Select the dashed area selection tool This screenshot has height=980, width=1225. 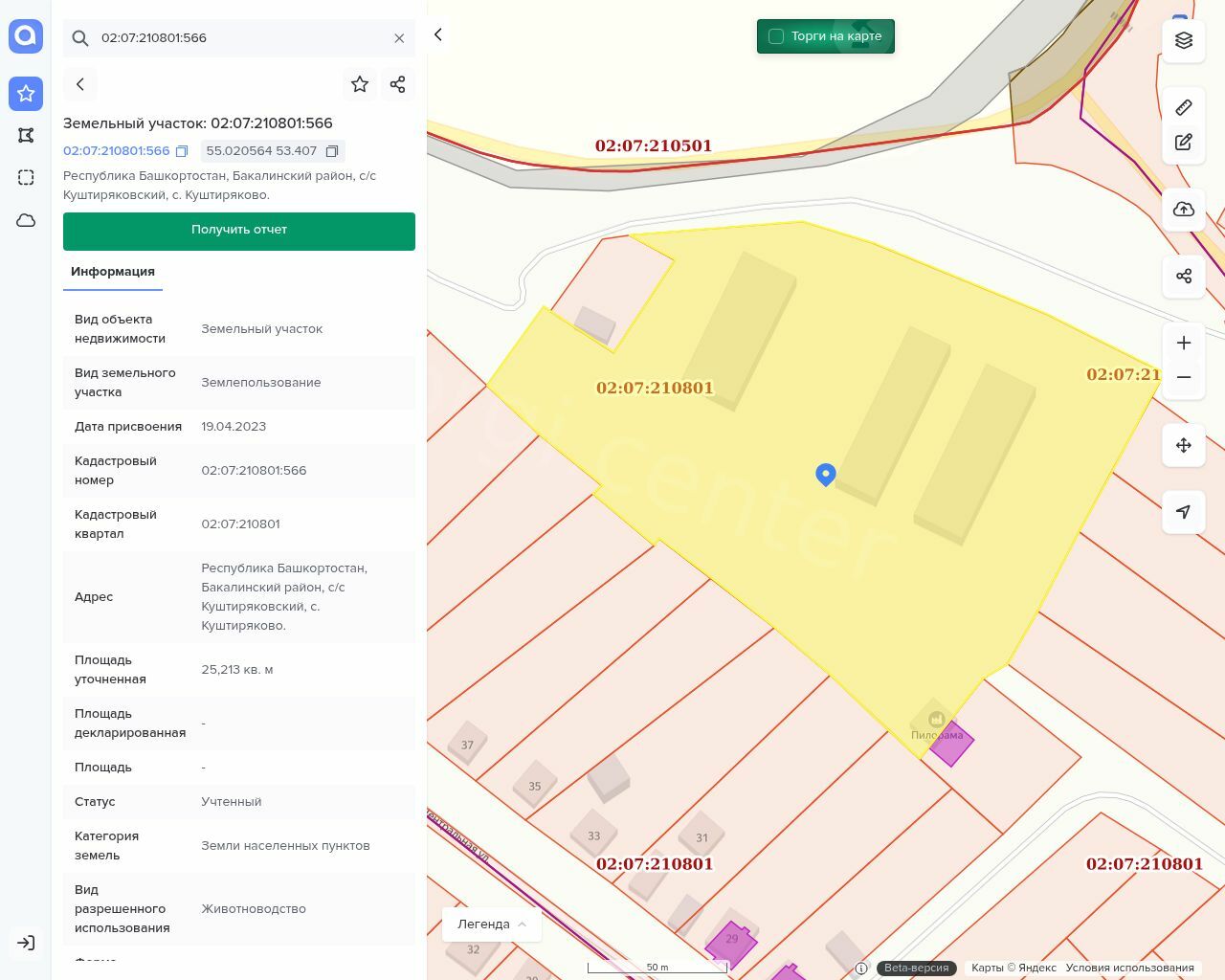click(x=26, y=177)
